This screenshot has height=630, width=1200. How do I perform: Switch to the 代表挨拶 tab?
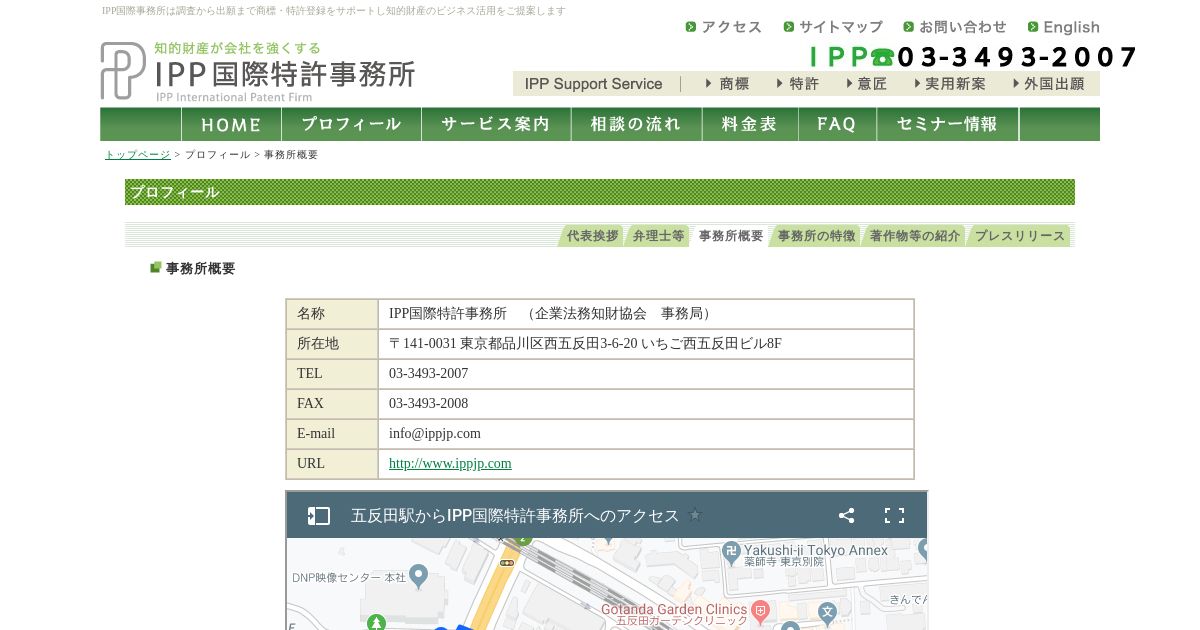[592, 236]
